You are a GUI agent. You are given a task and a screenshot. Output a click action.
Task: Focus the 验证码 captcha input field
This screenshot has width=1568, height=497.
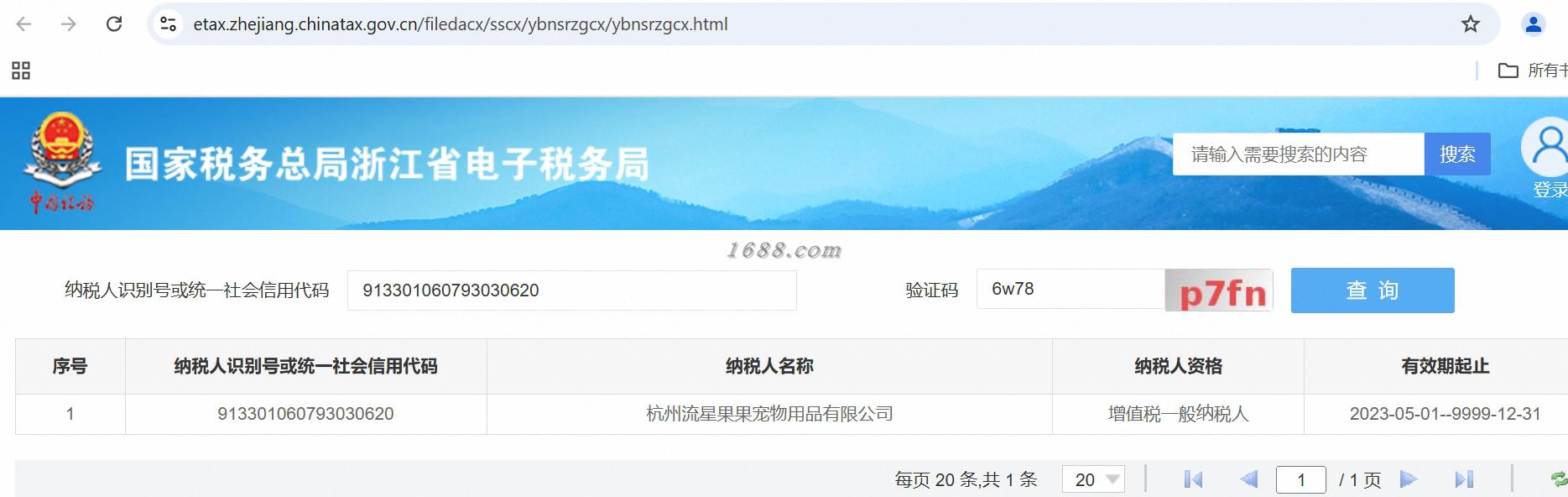pos(1071,290)
